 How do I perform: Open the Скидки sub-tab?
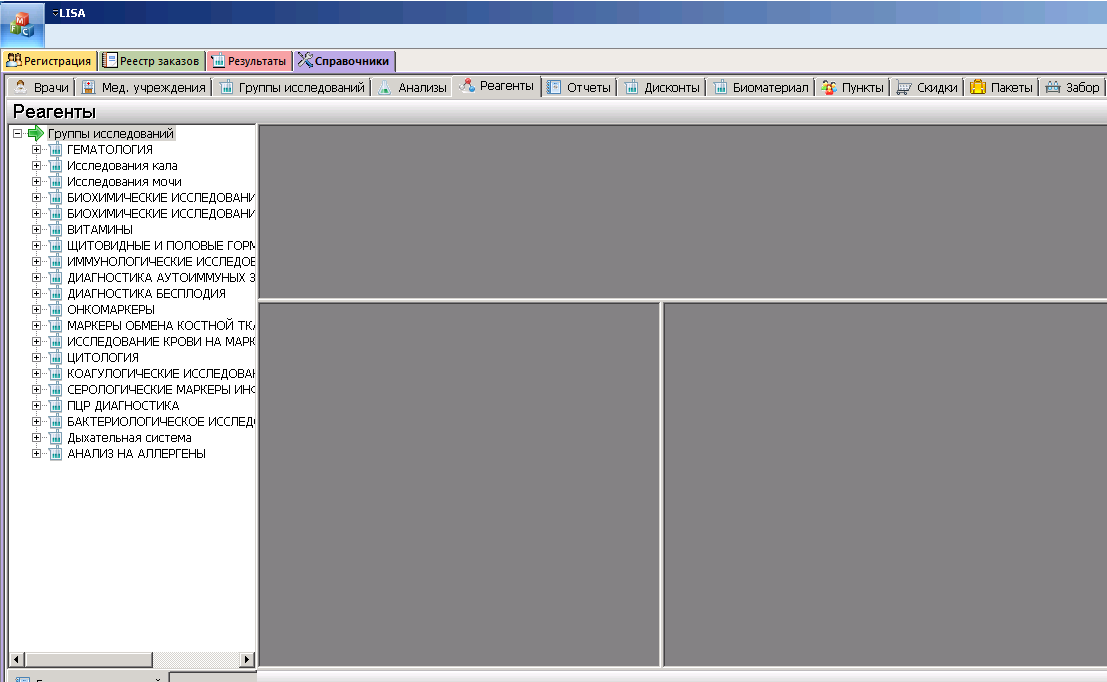click(927, 87)
